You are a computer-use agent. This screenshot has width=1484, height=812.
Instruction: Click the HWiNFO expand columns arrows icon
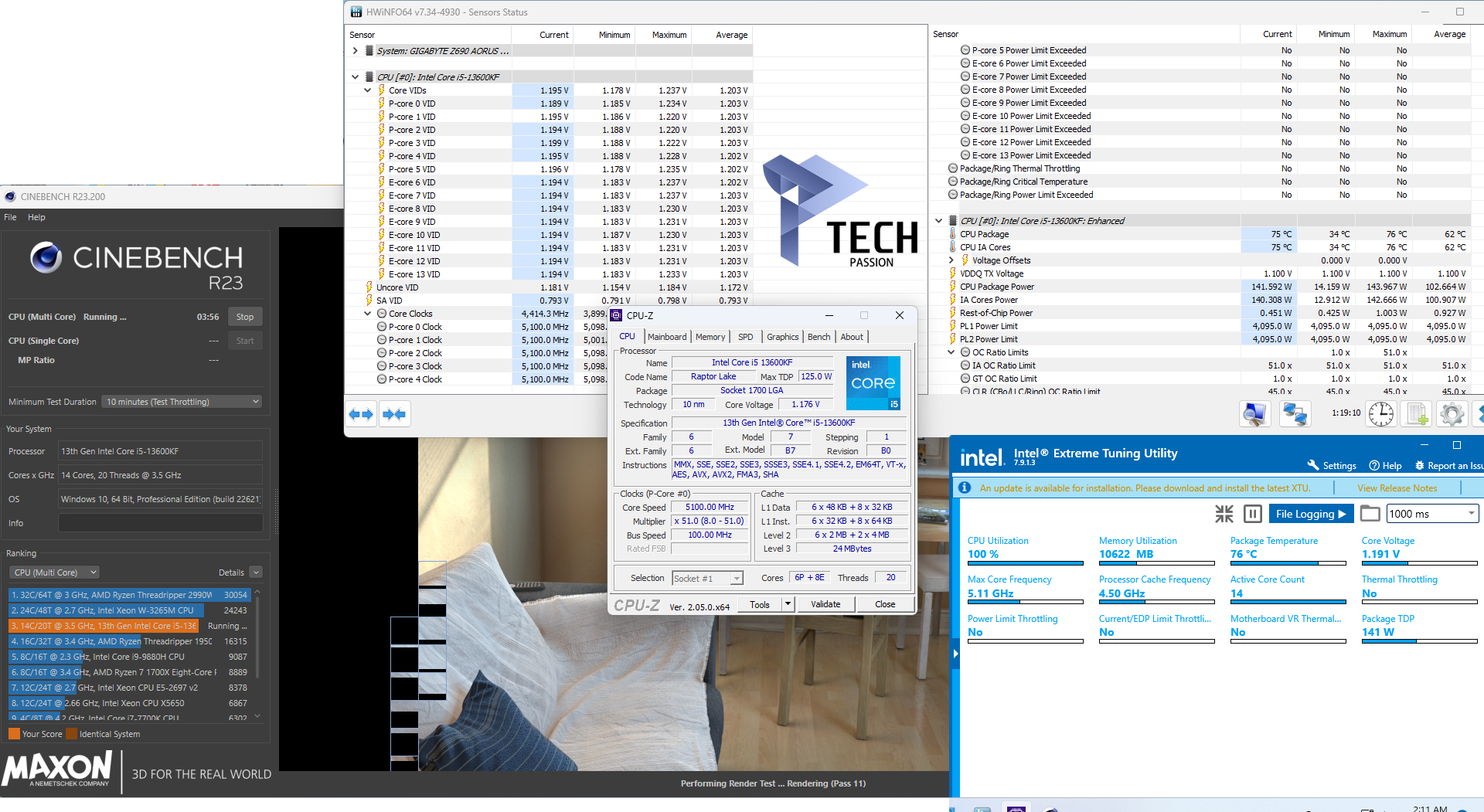(361, 414)
